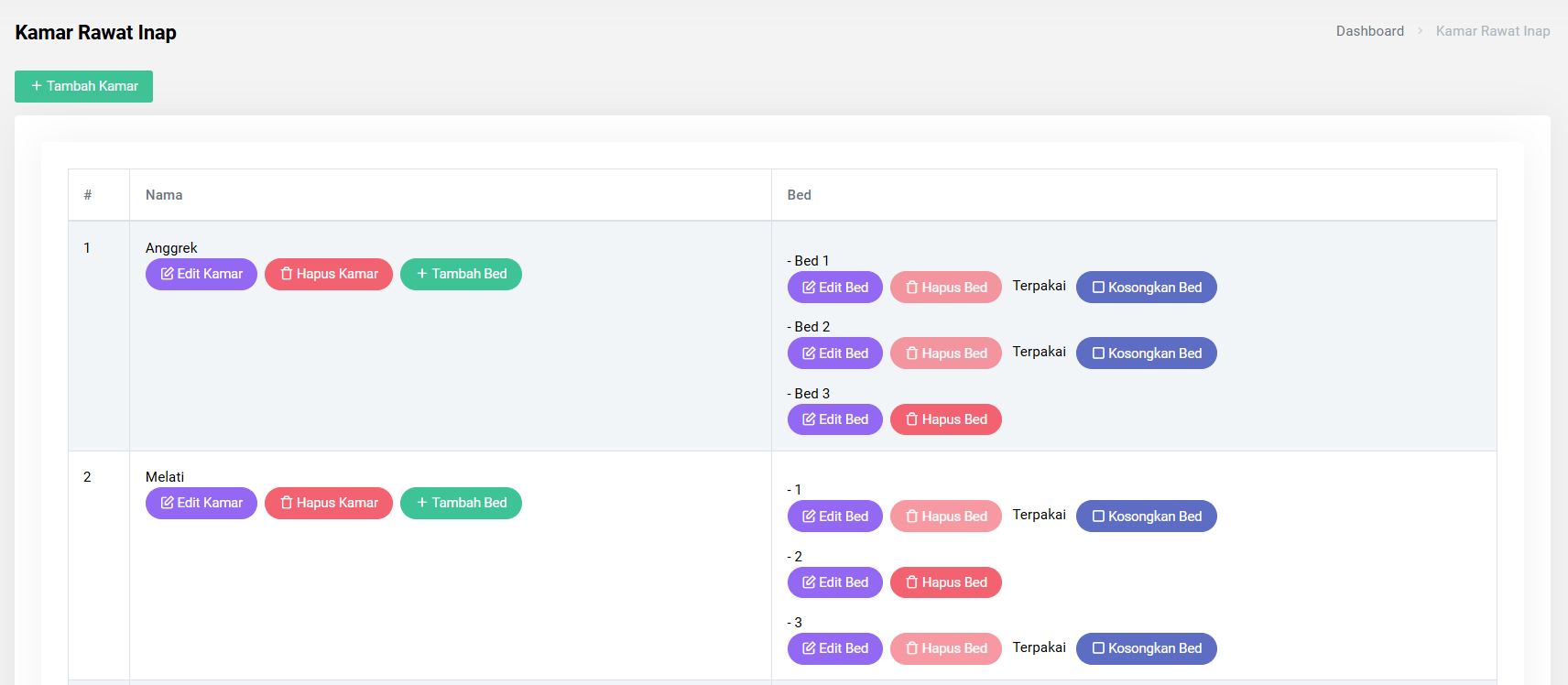
Task: Edit bed 1 in Melati
Action: [835, 516]
